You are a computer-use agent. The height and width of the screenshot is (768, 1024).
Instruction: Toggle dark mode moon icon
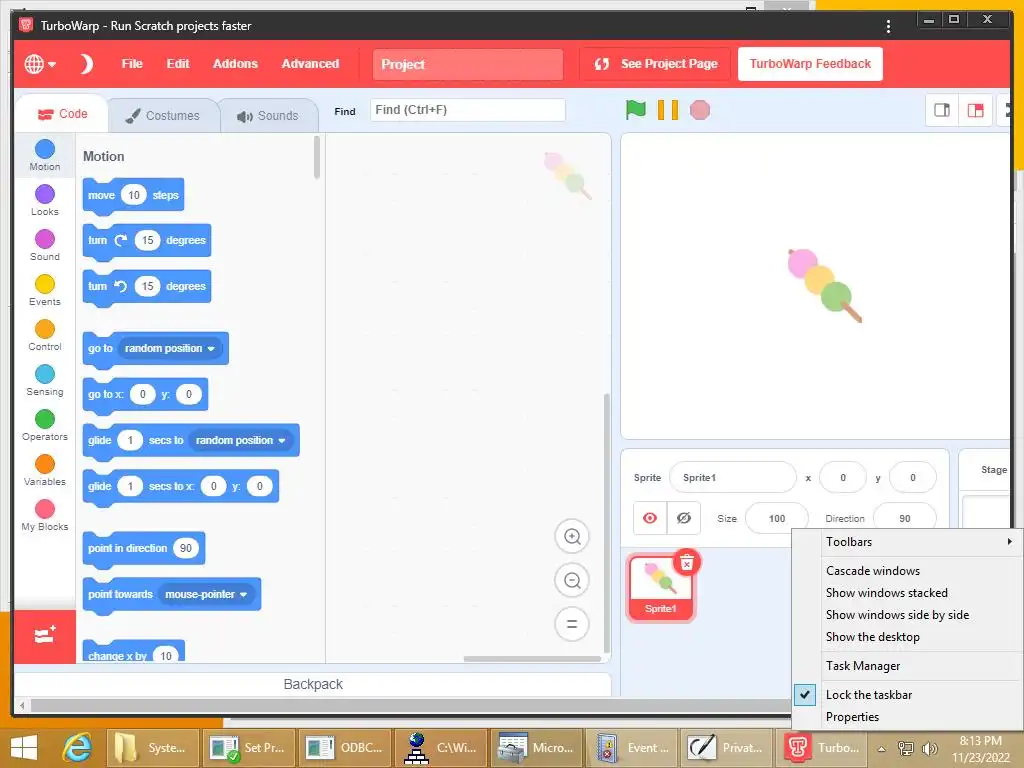(86, 64)
